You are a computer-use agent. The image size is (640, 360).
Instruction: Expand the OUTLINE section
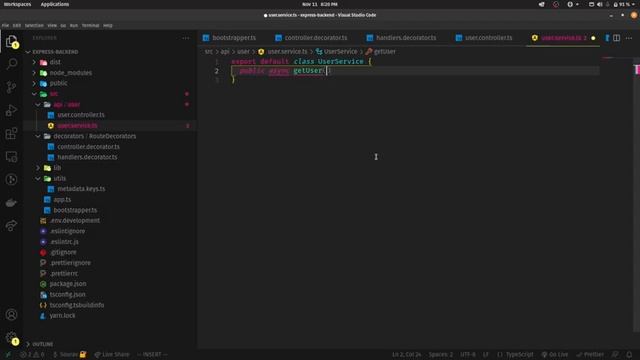(x=40, y=344)
